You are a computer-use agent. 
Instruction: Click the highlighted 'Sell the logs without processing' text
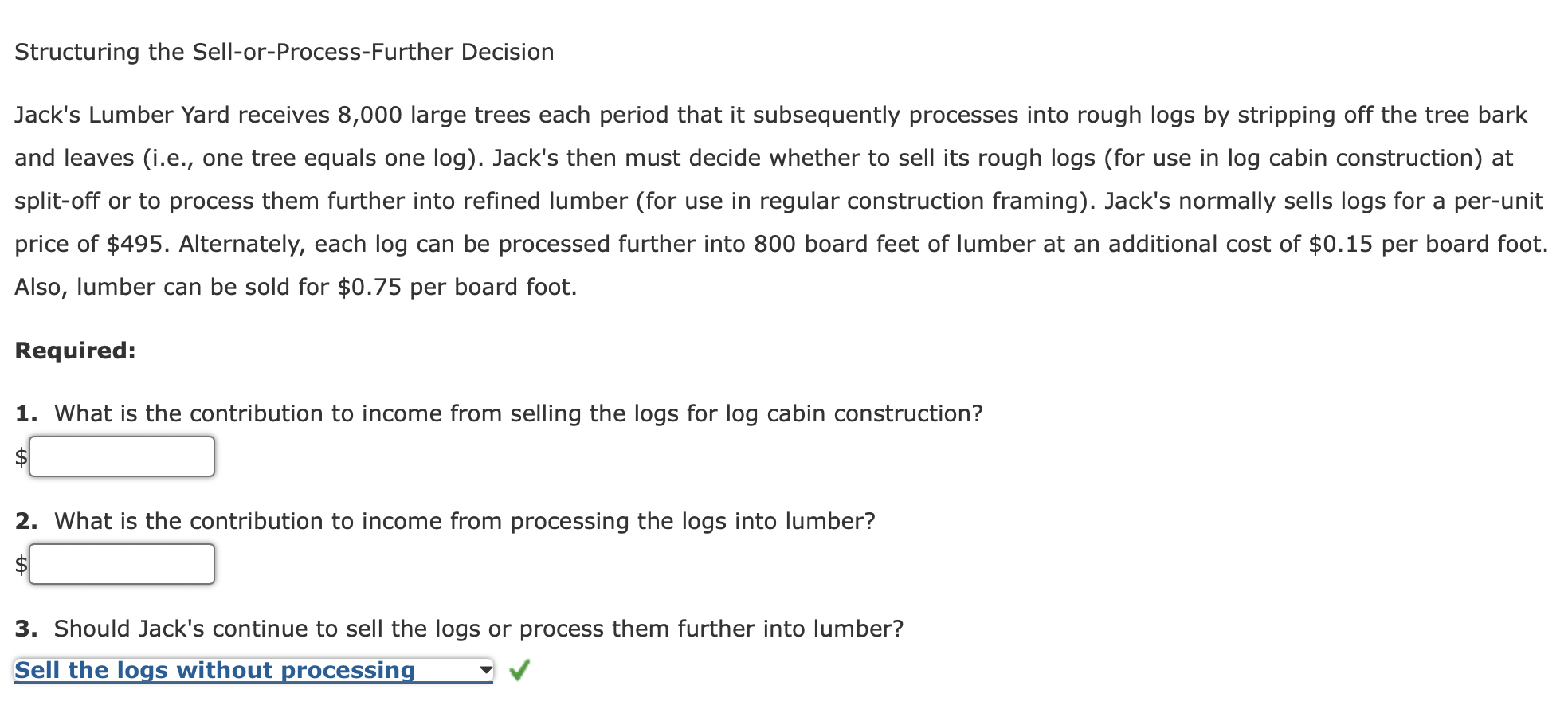[x=215, y=670]
